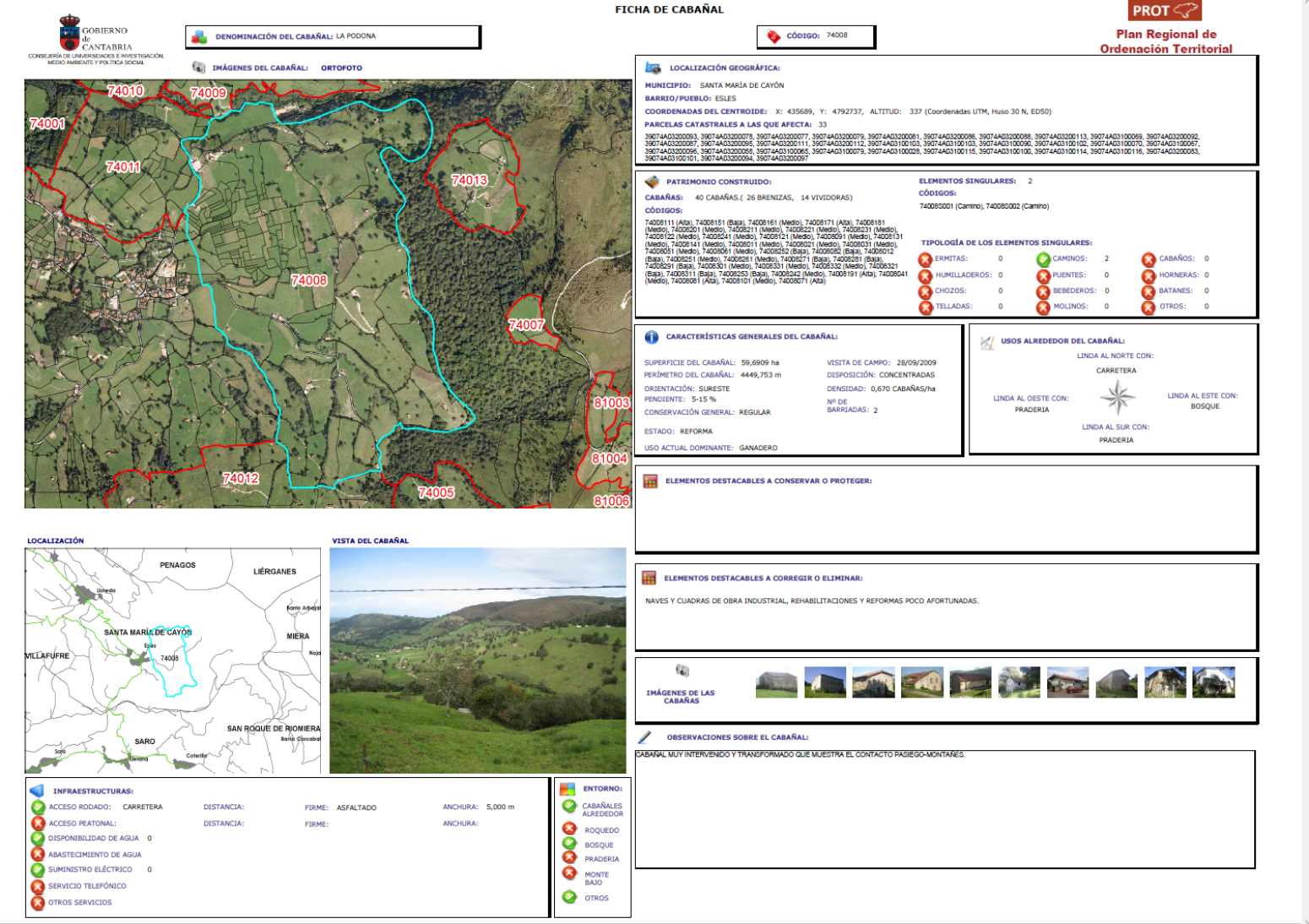Click the Gobierno de Cantabria coat of arms logo
The width and height of the screenshot is (1309, 924).
(x=69, y=33)
